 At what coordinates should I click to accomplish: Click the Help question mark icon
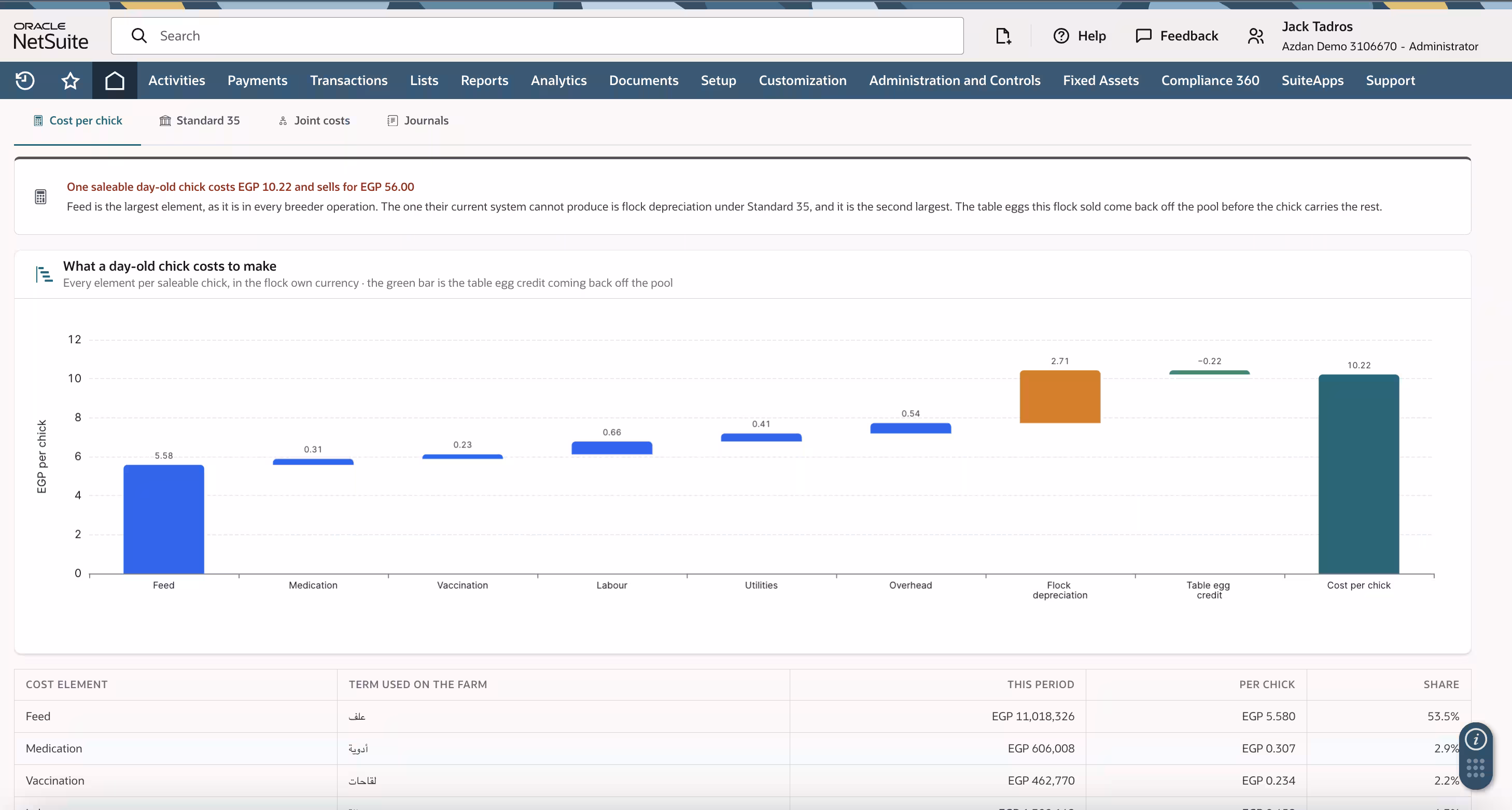pyautogui.click(x=1061, y=36)
